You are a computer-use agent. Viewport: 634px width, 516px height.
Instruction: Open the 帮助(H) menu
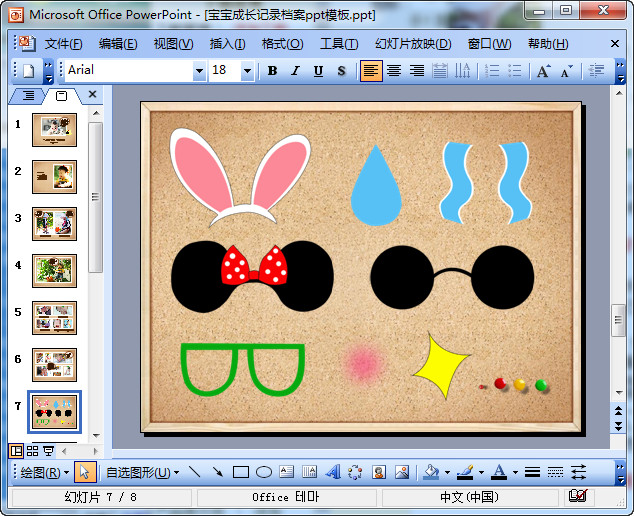(548, 44)
